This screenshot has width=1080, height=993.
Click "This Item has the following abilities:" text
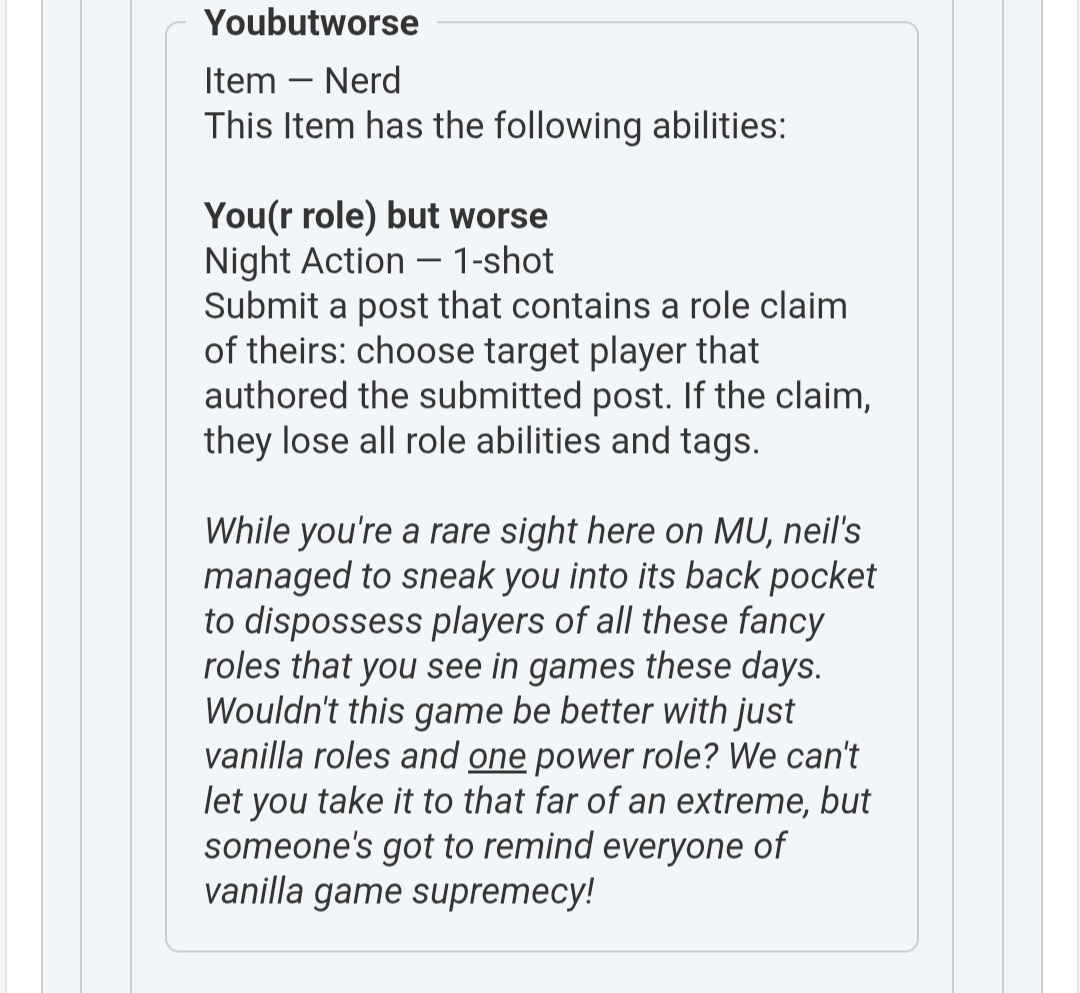[495, 127]
